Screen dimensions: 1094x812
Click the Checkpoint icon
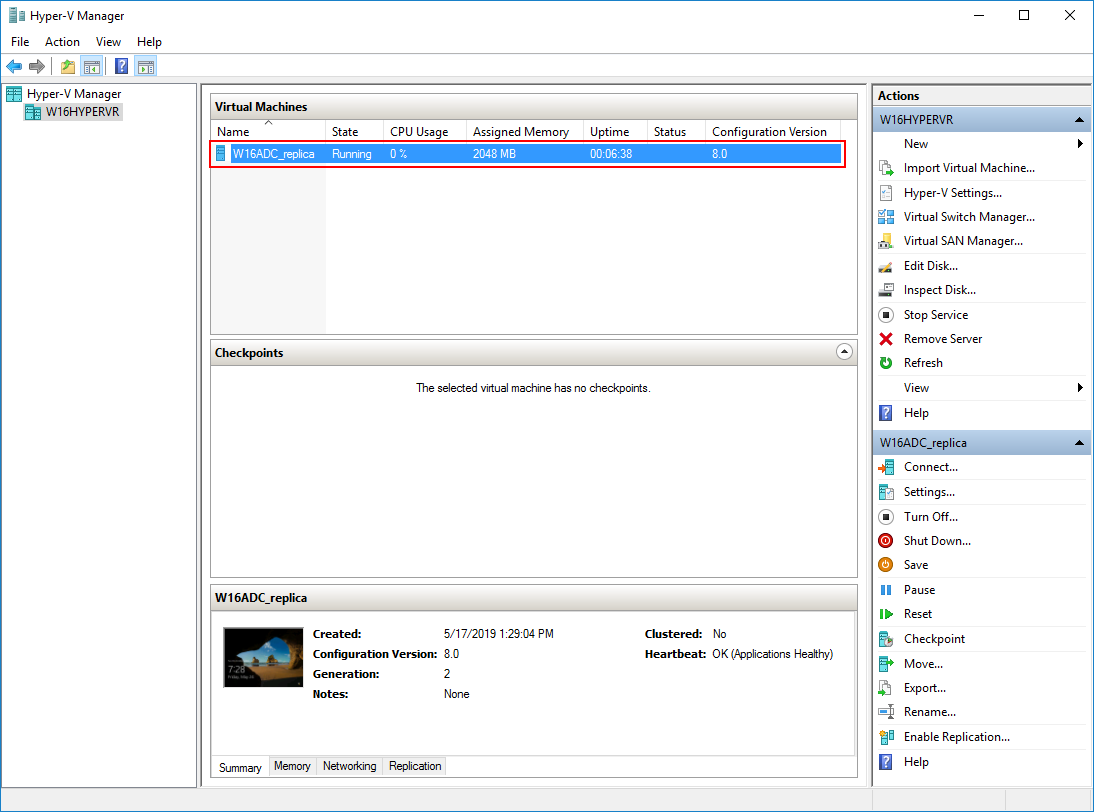click(x=886, y=639)
